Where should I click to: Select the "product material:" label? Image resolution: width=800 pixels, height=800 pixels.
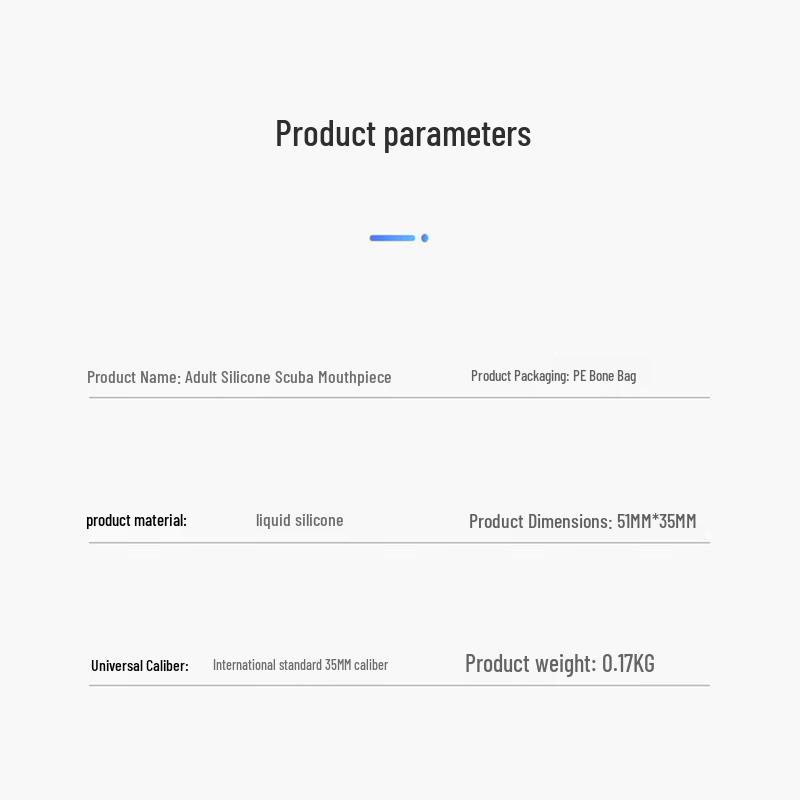click(136, 520)
